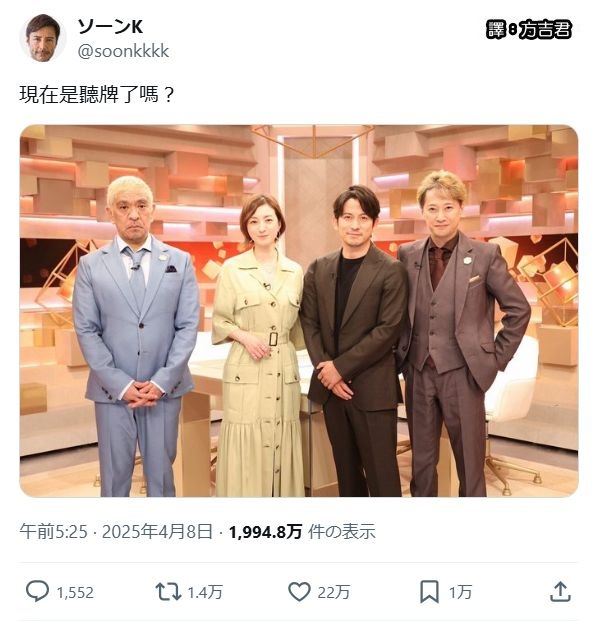Click the 1万 bookmark count
598x621 pixels.
[x=460, y=592]
